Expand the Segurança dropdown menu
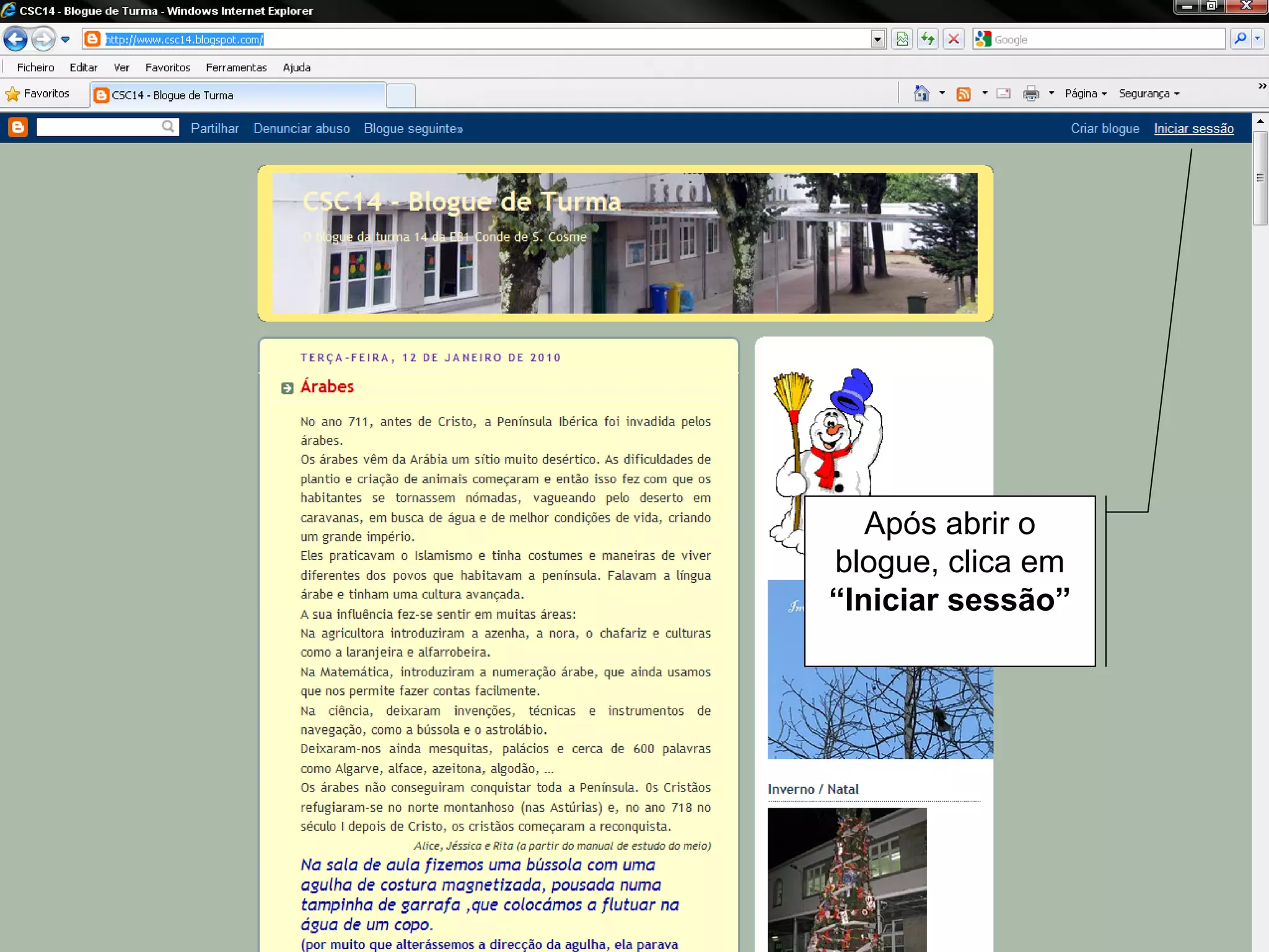 coord(1149,94)
